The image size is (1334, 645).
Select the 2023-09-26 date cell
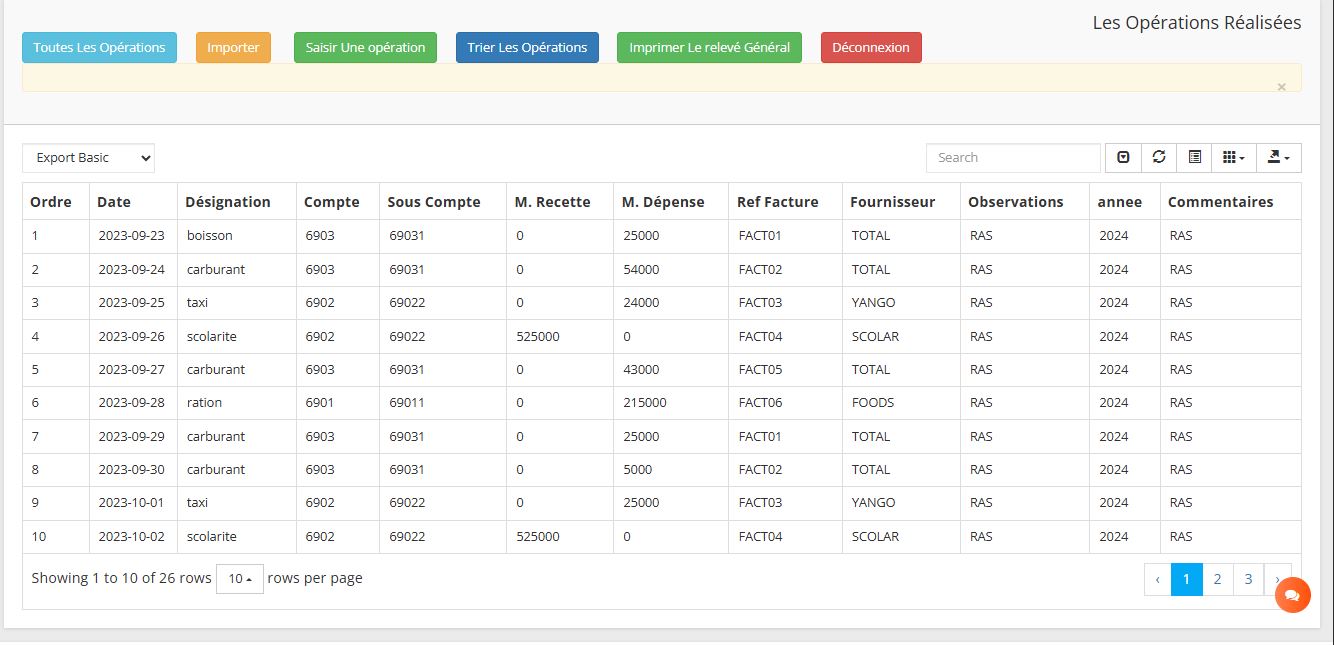(x=133, y=337)
